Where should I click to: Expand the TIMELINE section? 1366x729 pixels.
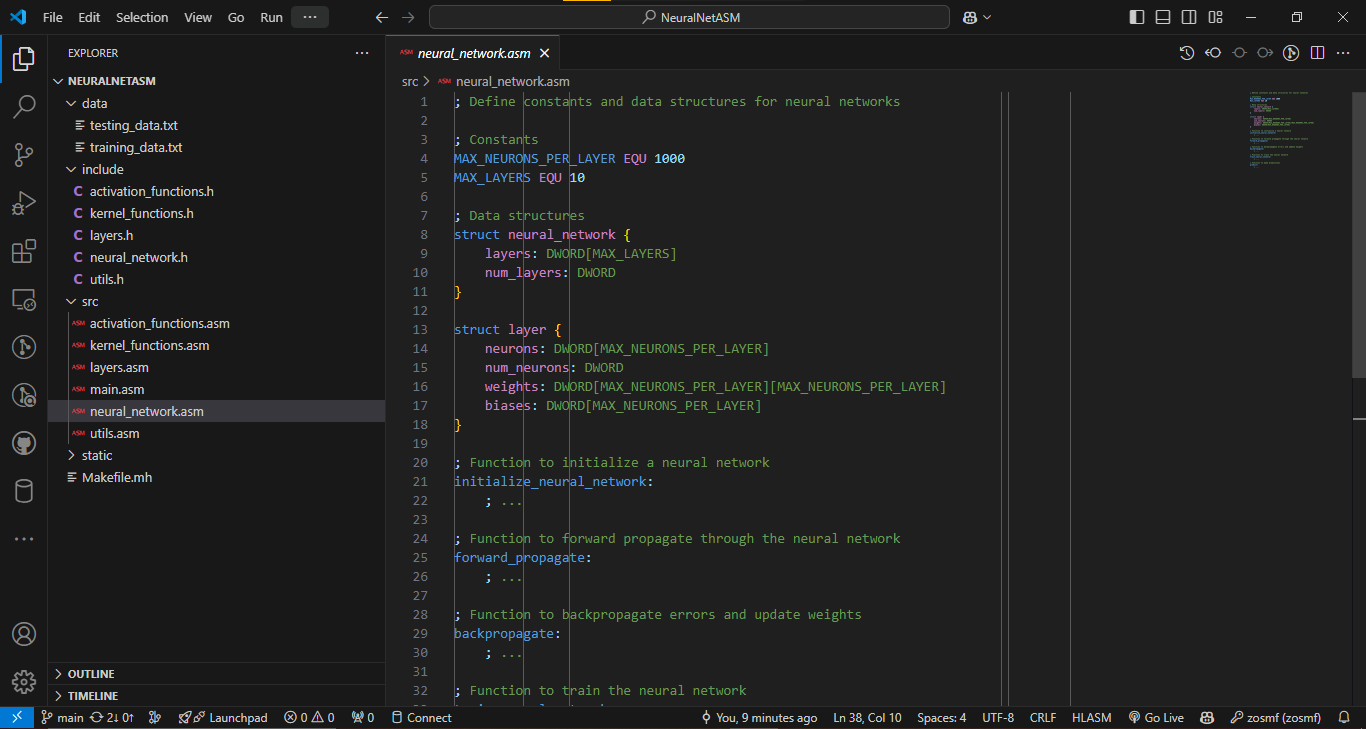216,696
